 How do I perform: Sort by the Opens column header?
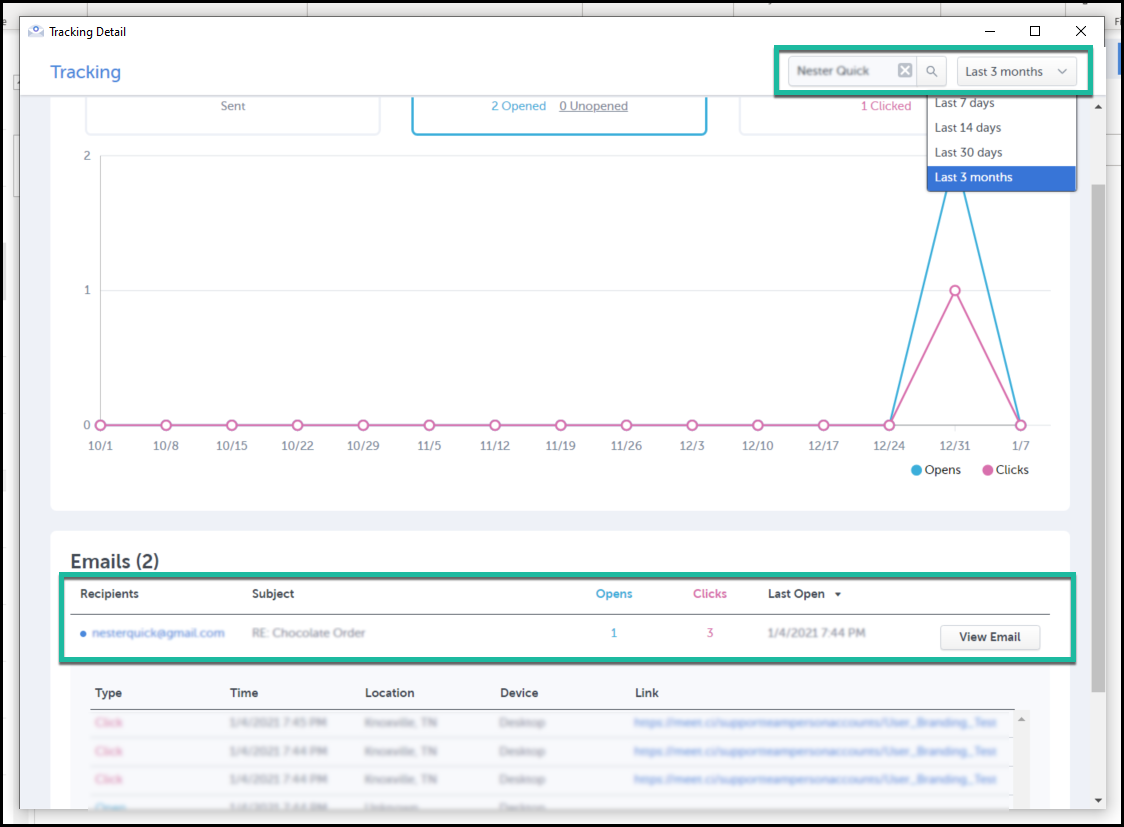(614, 594)
